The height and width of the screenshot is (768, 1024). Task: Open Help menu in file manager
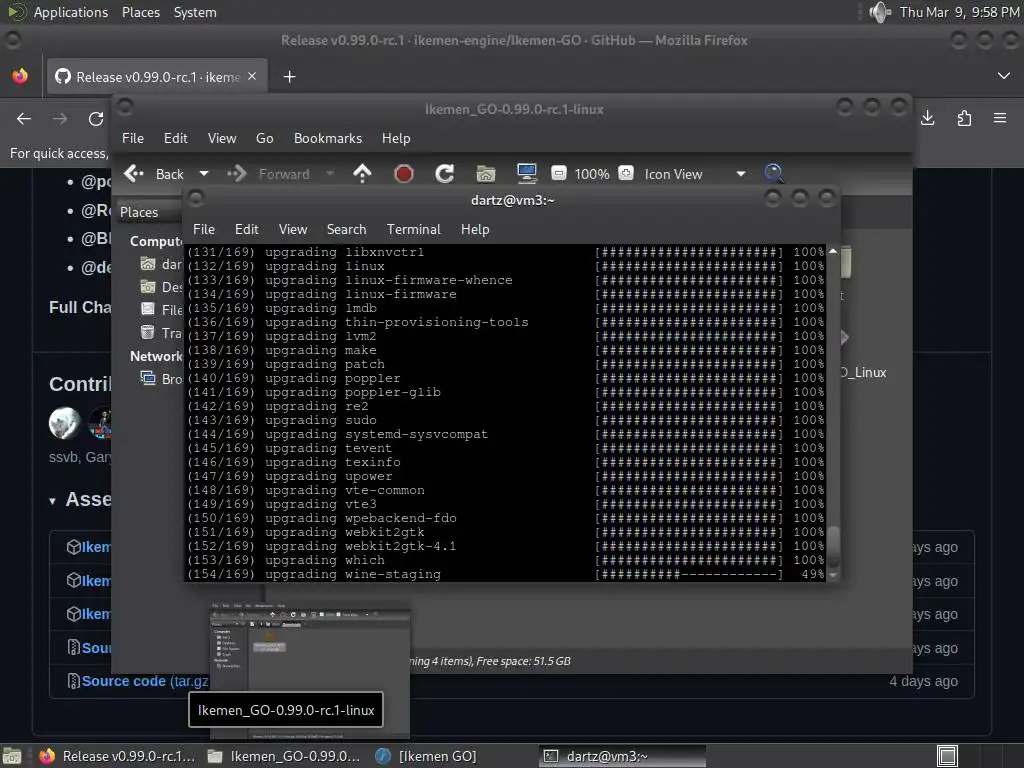tap(396, 138)
